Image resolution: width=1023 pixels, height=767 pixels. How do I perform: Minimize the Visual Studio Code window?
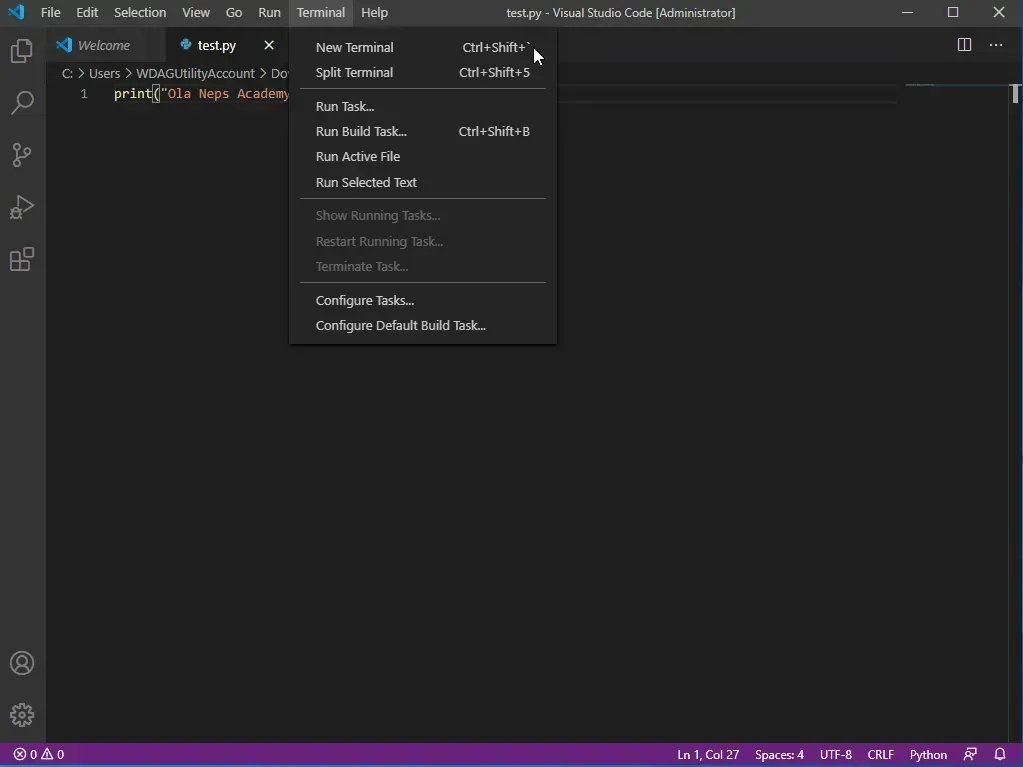pos(908,12)
